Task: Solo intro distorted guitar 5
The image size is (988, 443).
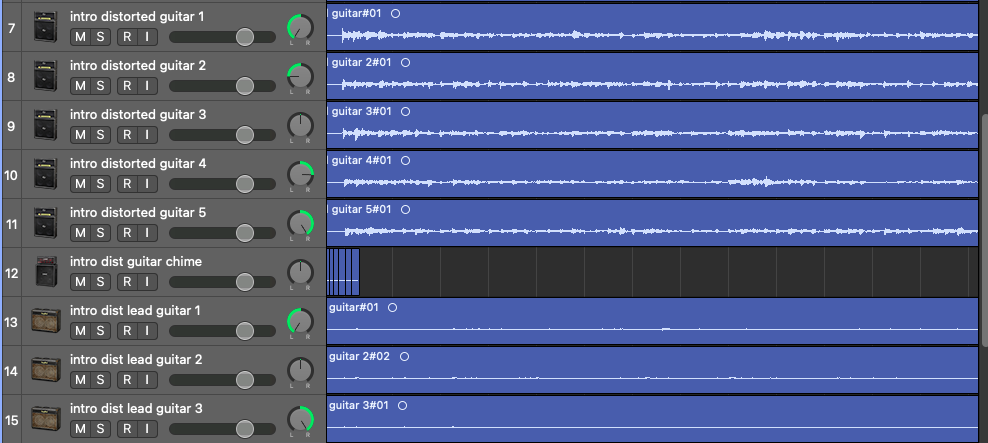Action: pyautogui.click(x=100, y=233)
